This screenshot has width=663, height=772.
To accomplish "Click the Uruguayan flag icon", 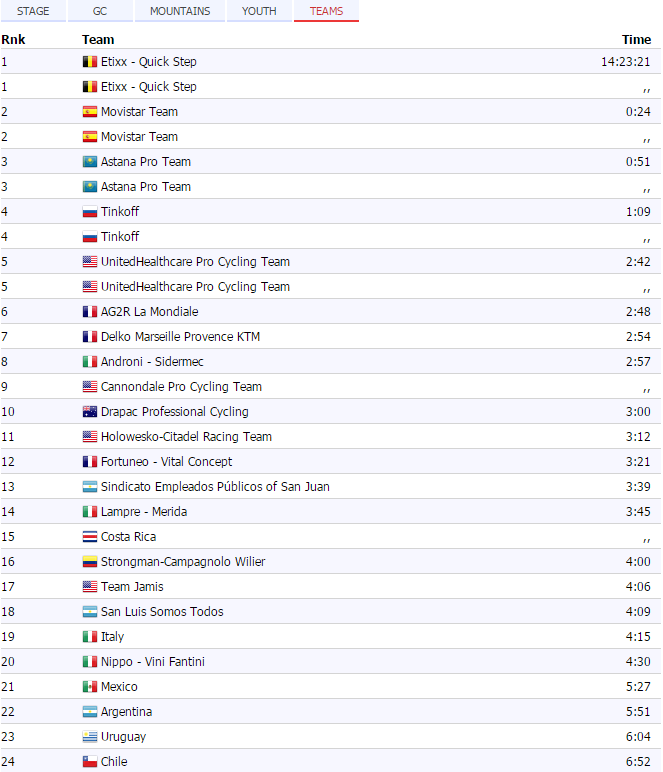I will 90,737.
